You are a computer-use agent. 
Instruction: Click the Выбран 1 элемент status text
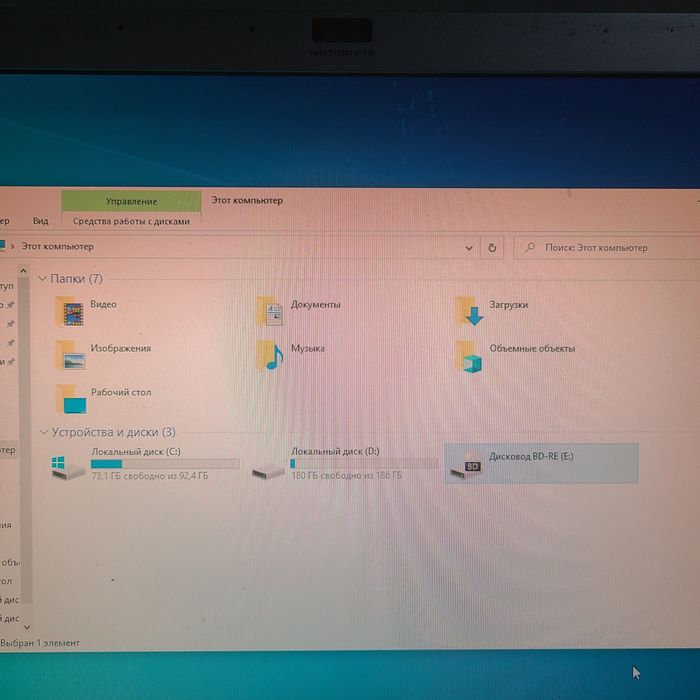pyautogui.click(x=40, y=643)
